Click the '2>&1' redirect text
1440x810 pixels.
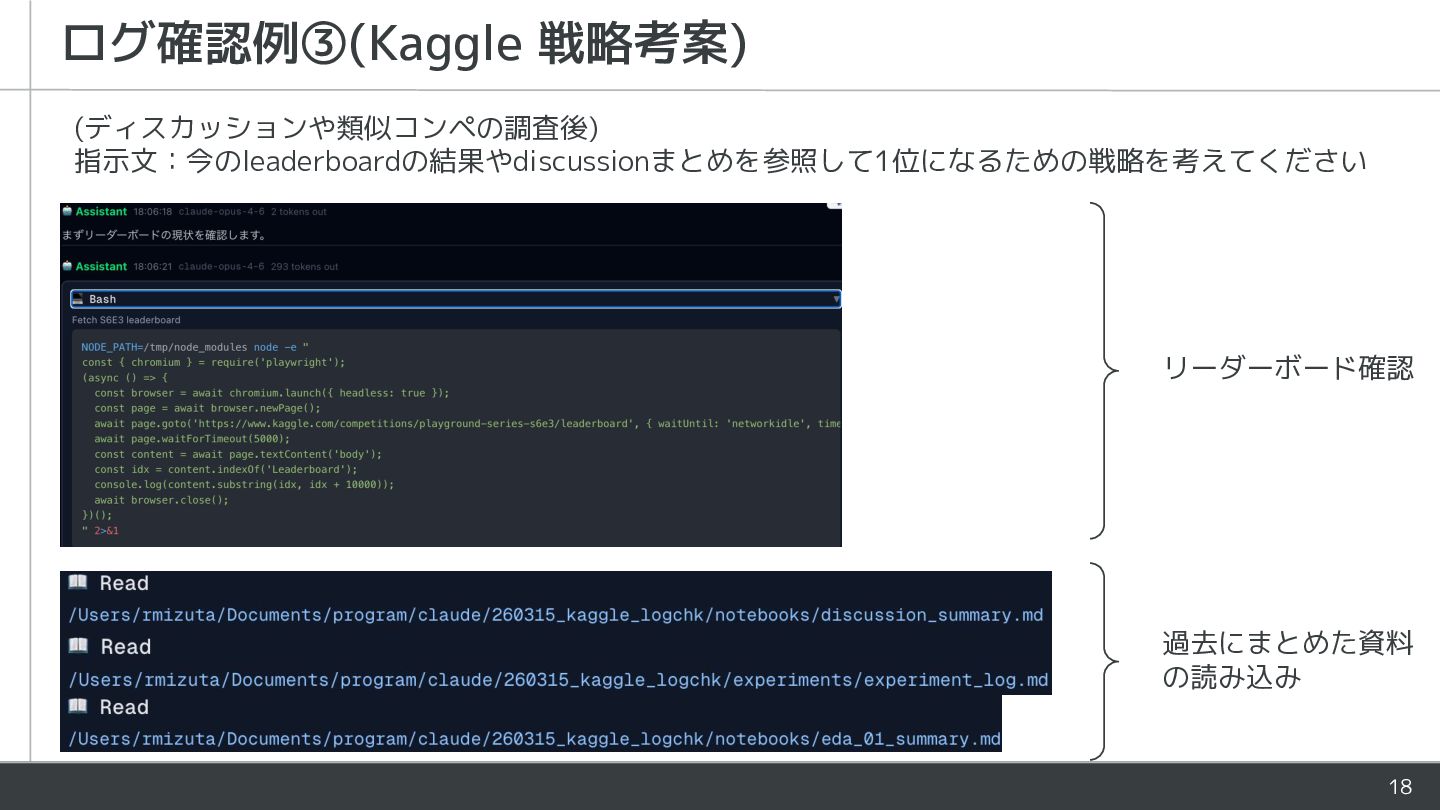(x=106, y=530)
